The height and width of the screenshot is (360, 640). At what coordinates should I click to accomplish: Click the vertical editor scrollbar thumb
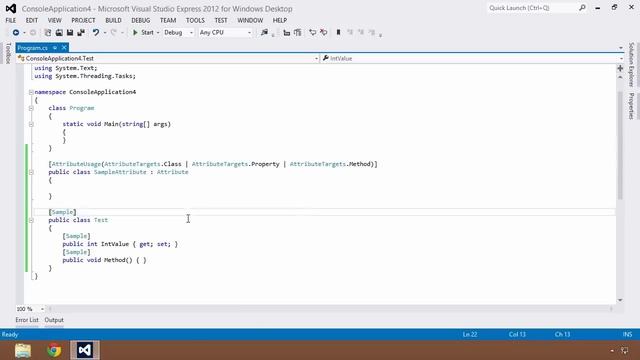coord(620,145)
